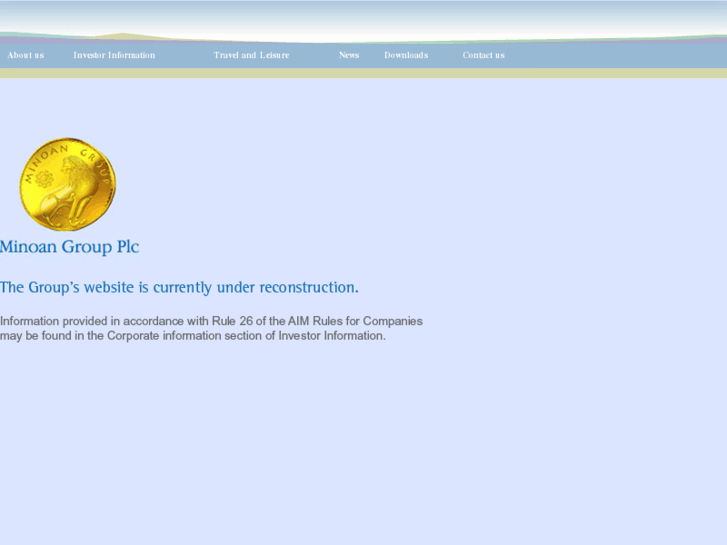The height and width of the screenshot is (545, 727).
Task: Click the gold Minoan Group coin logo
Action: 68,184
